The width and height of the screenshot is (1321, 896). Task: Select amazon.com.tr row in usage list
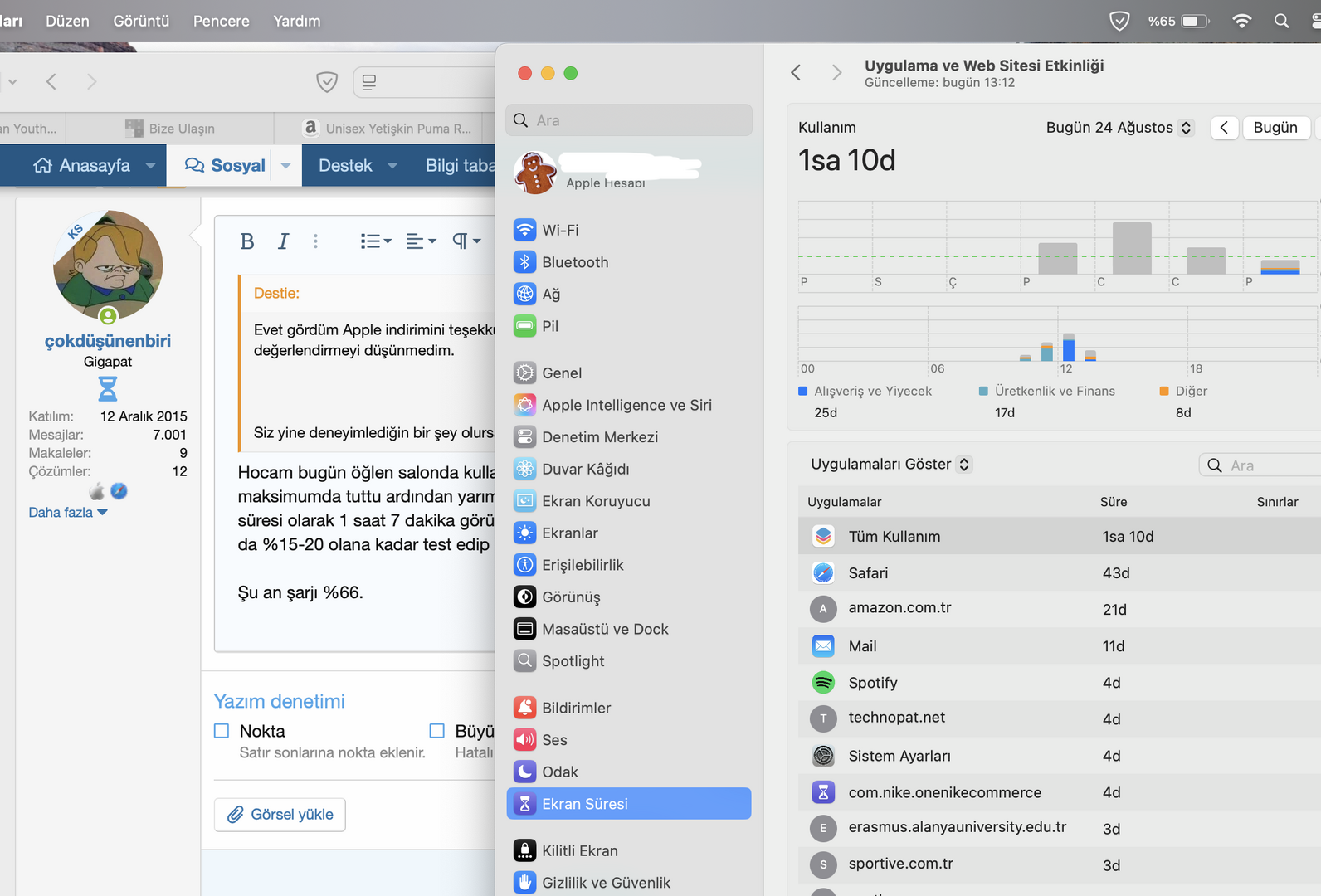1059,609
